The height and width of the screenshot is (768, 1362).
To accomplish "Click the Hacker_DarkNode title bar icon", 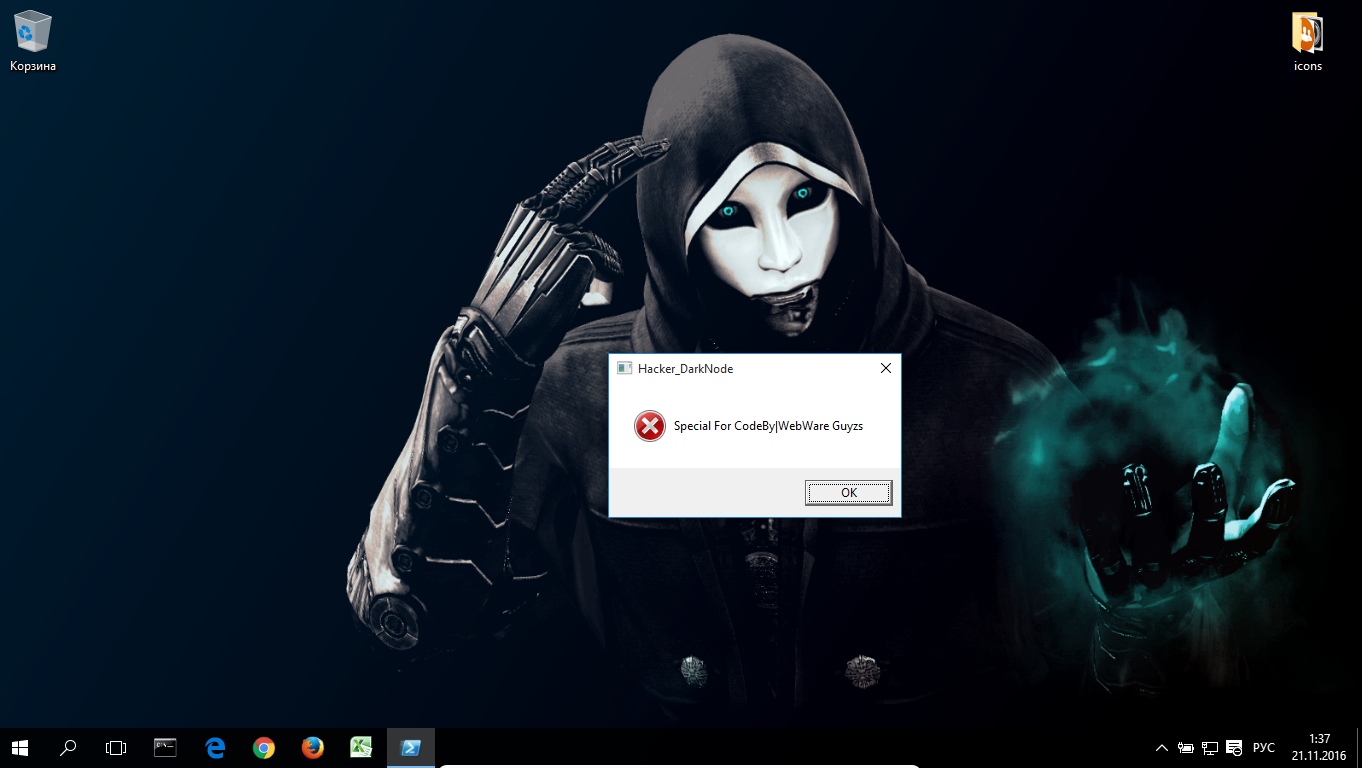I will [x=624, y=368].
